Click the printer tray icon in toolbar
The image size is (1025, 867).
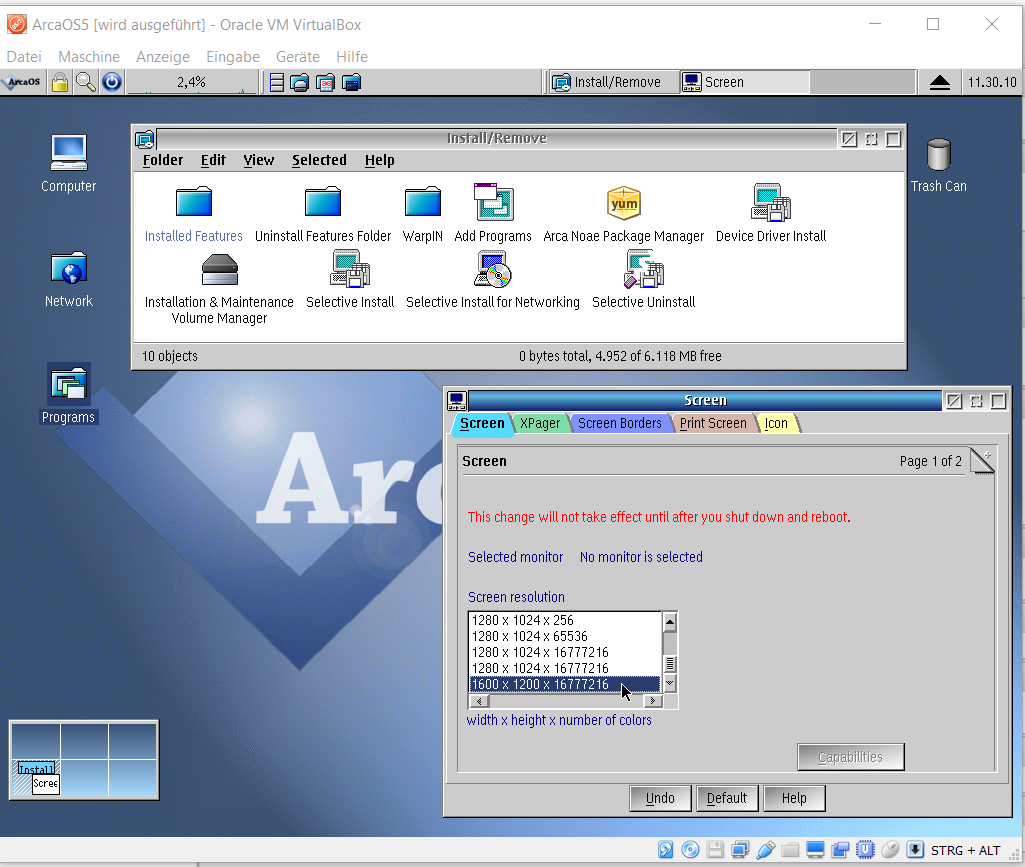299,82
